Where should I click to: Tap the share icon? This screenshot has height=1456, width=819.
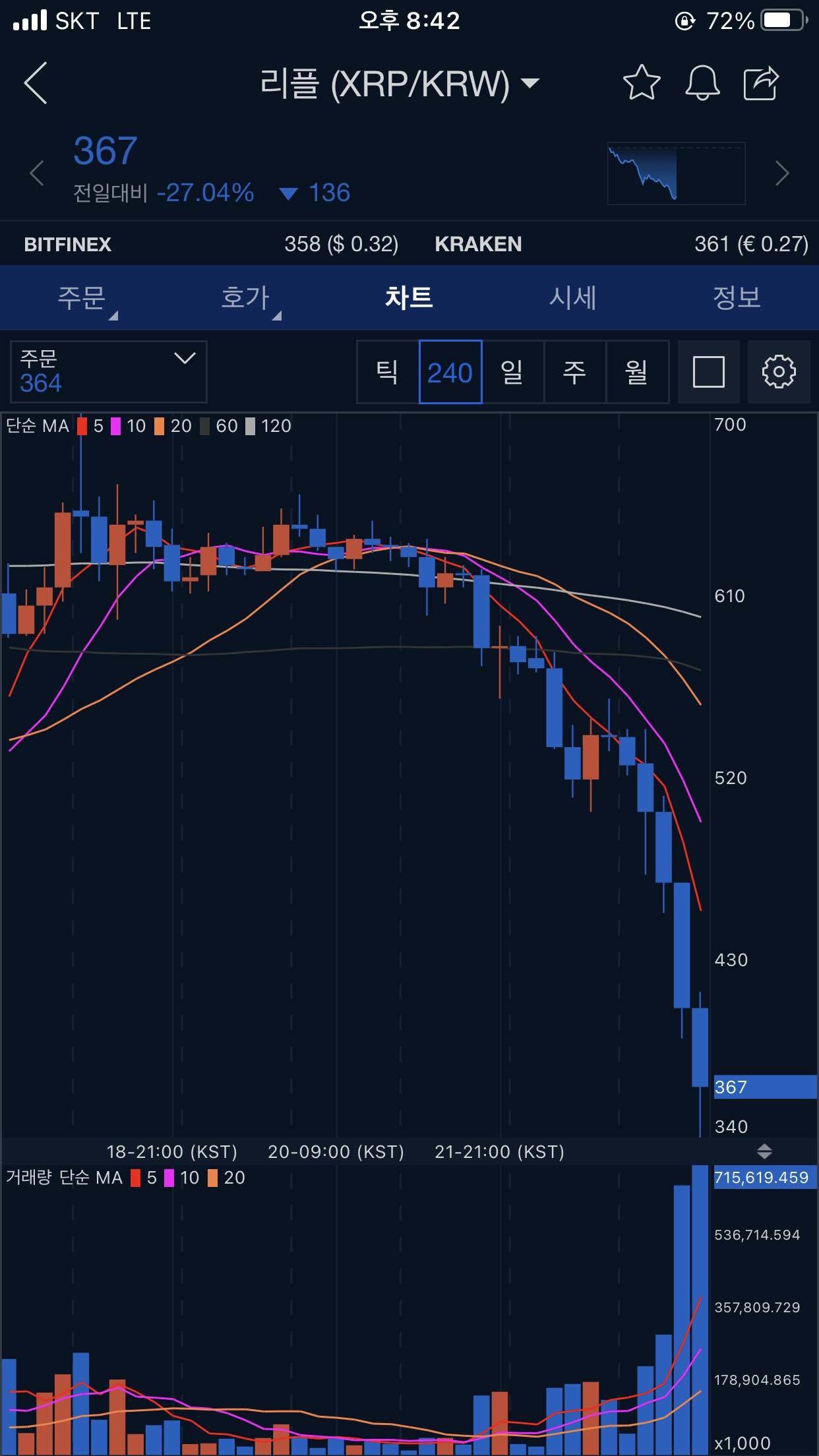point(762,83)
